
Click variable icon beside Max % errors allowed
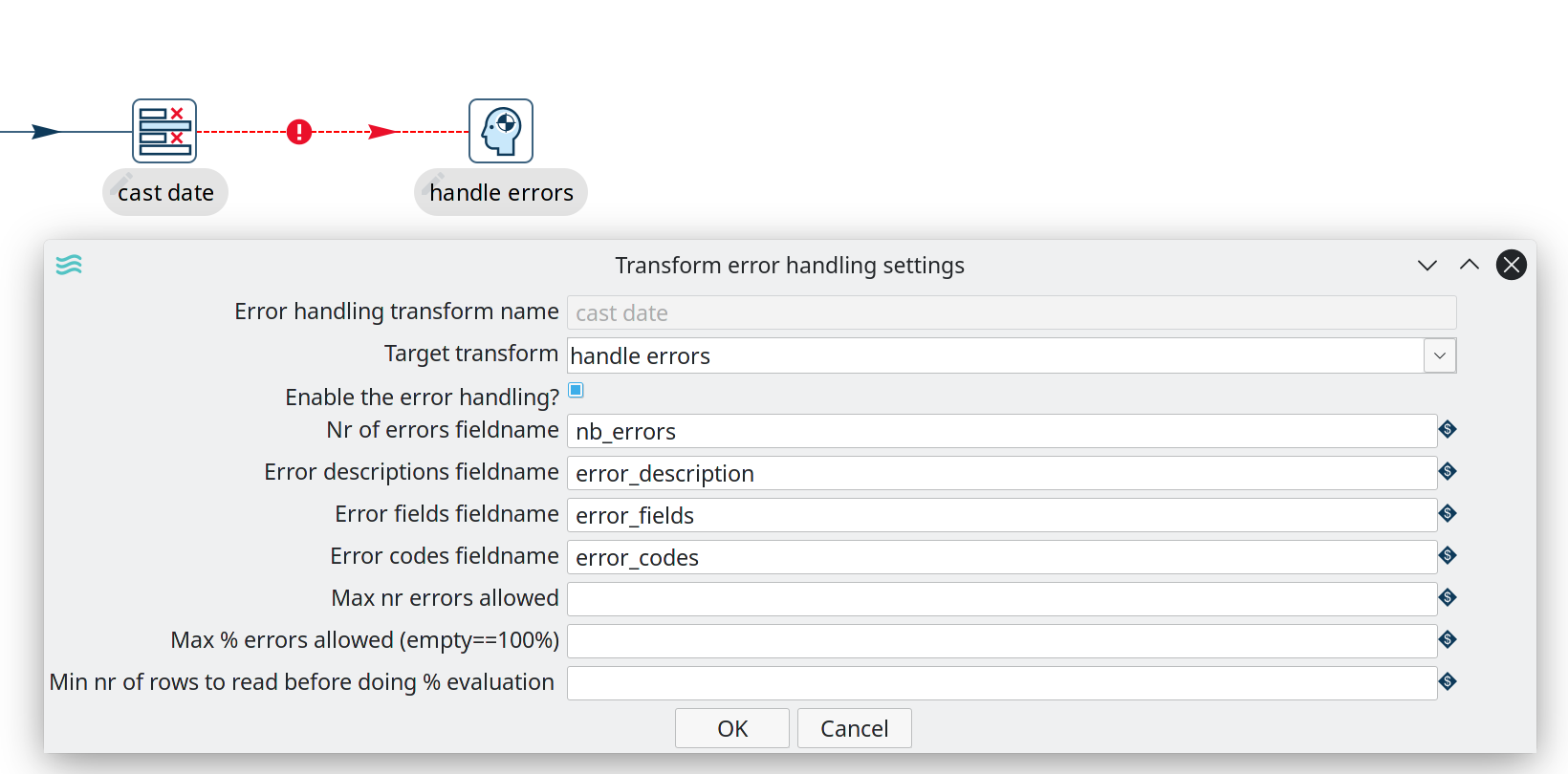click(x=1448, y=640)
